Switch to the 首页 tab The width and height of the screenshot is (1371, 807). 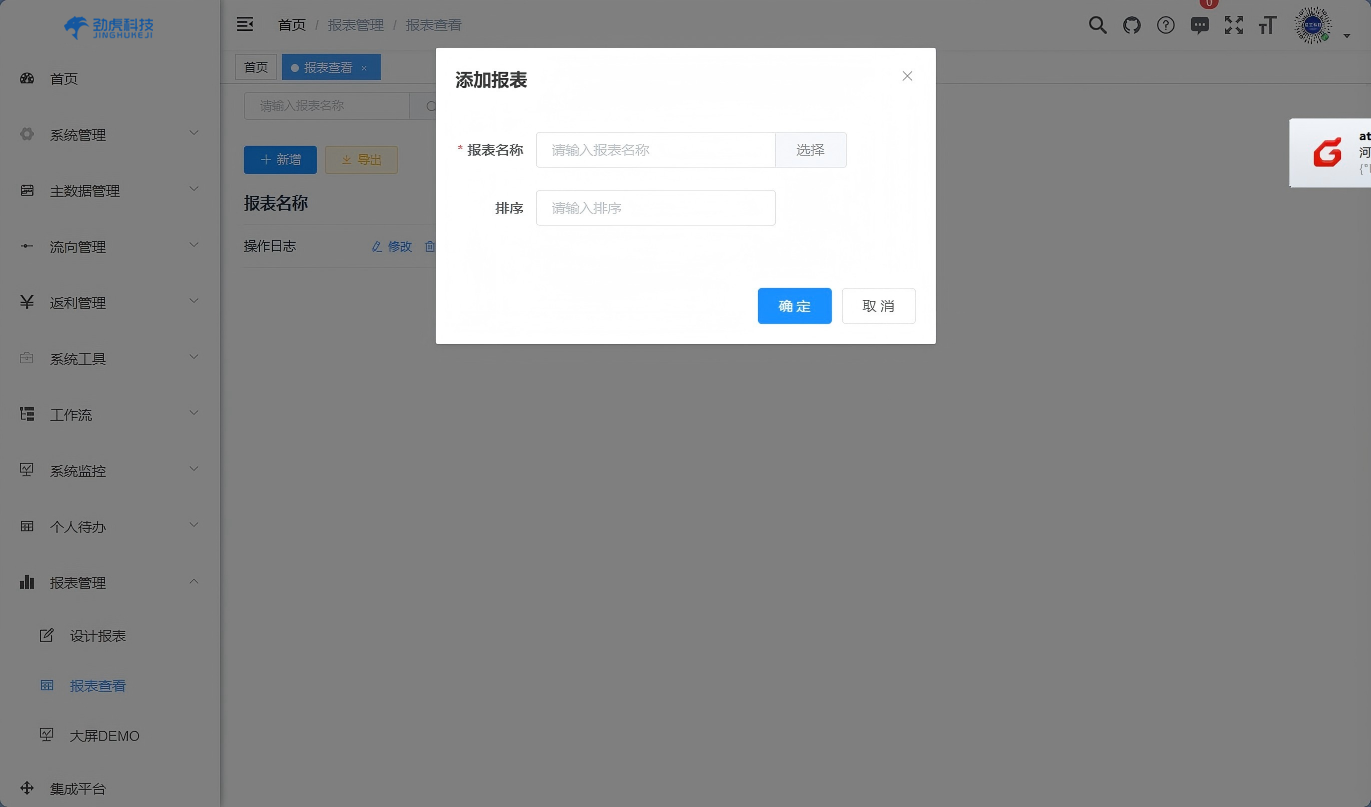(255, 67)
